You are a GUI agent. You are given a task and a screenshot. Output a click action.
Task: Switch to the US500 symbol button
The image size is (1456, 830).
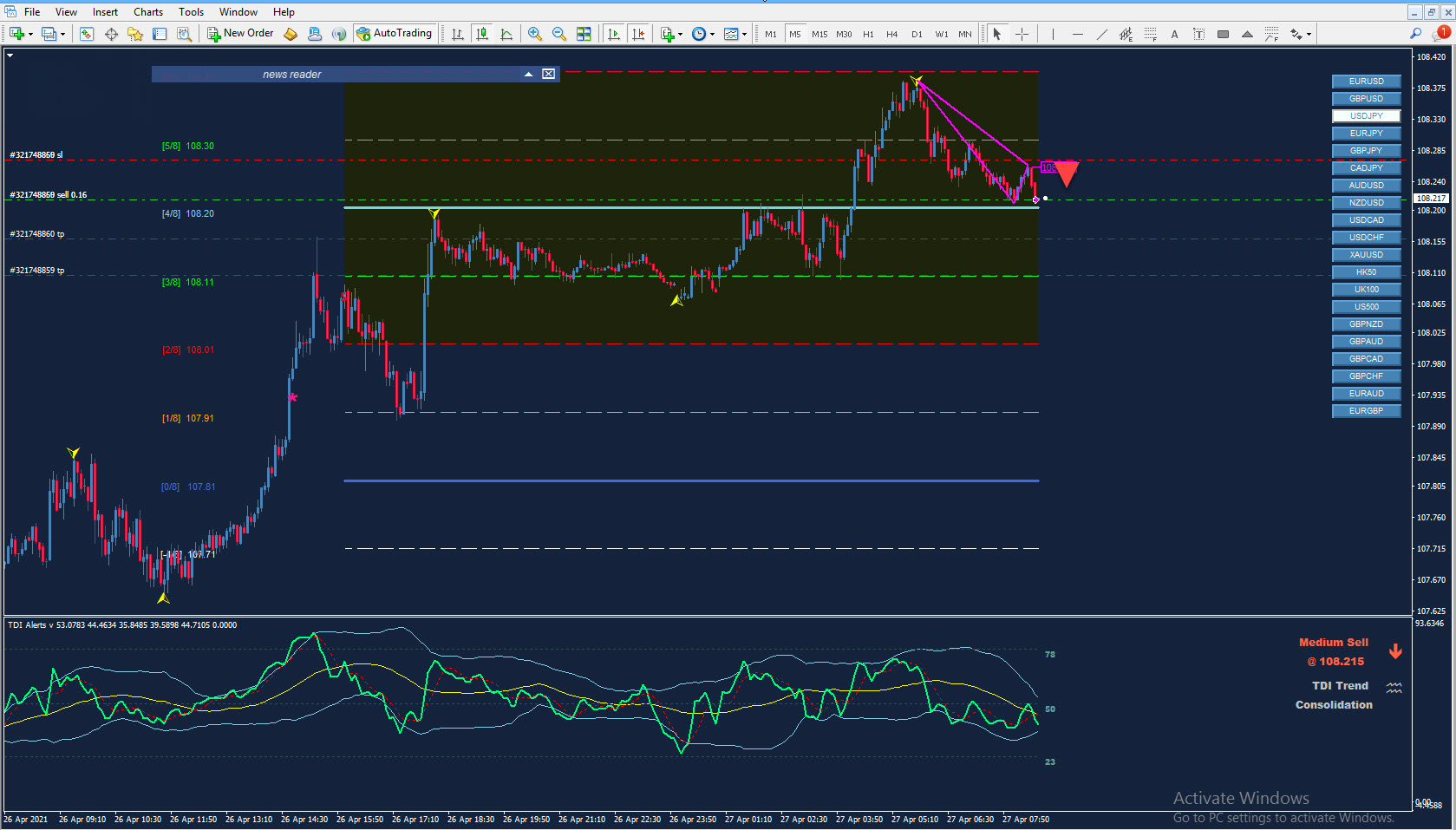(x=1366, y=307)
